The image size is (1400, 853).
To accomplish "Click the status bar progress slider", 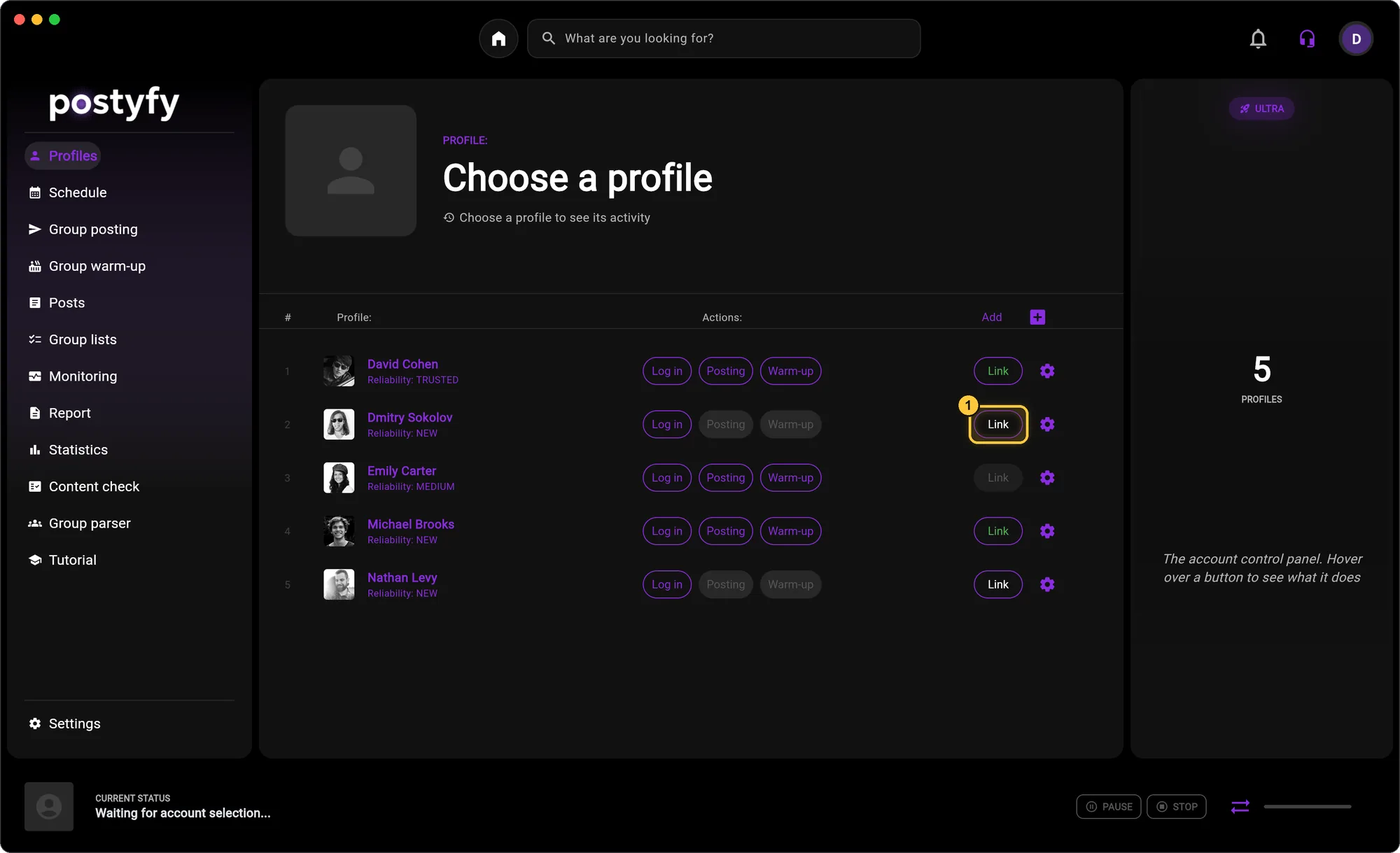I will 1307,807.
